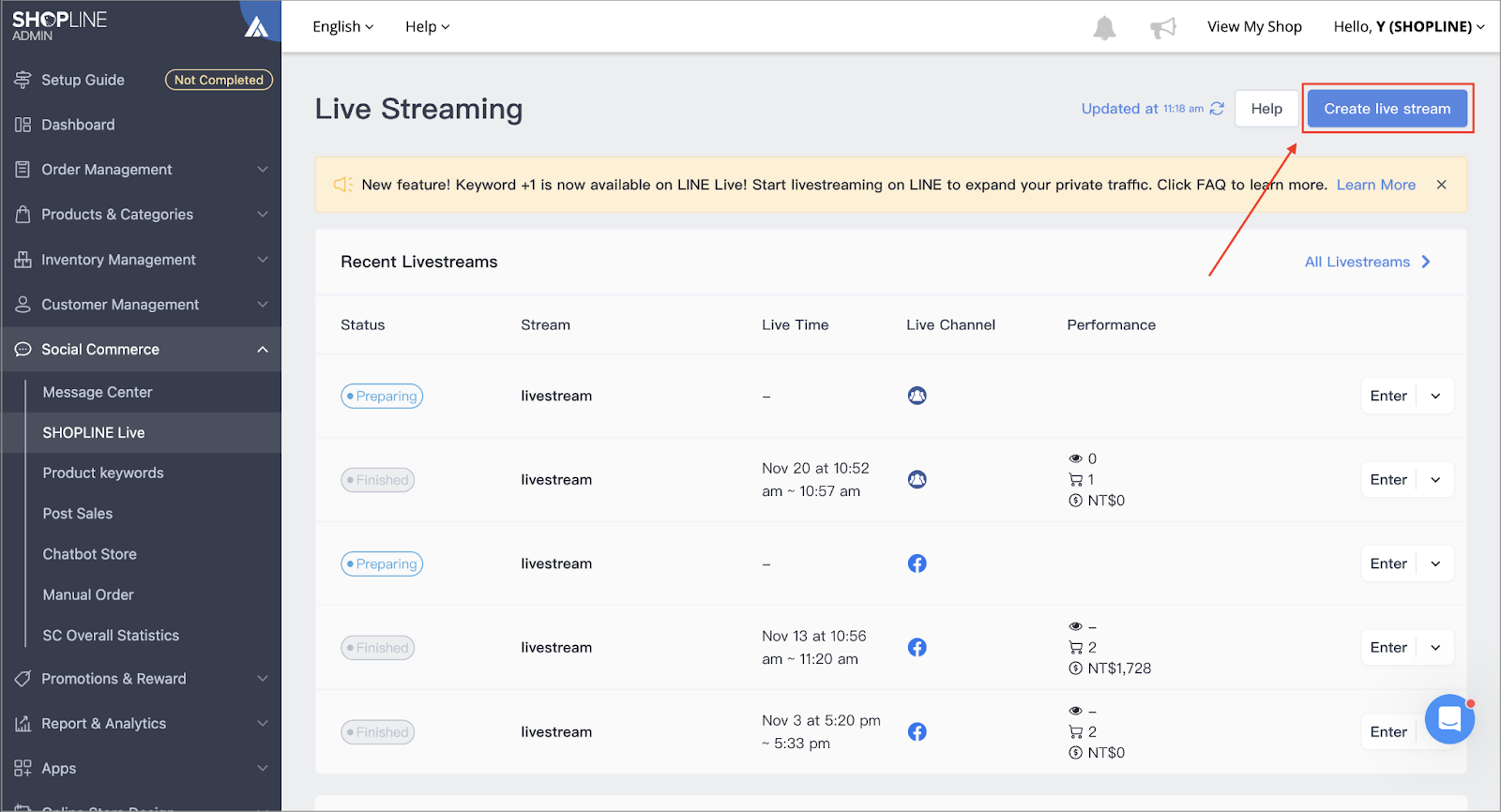
Task: Expand the Apps menu
Action: tap(263, 769)
